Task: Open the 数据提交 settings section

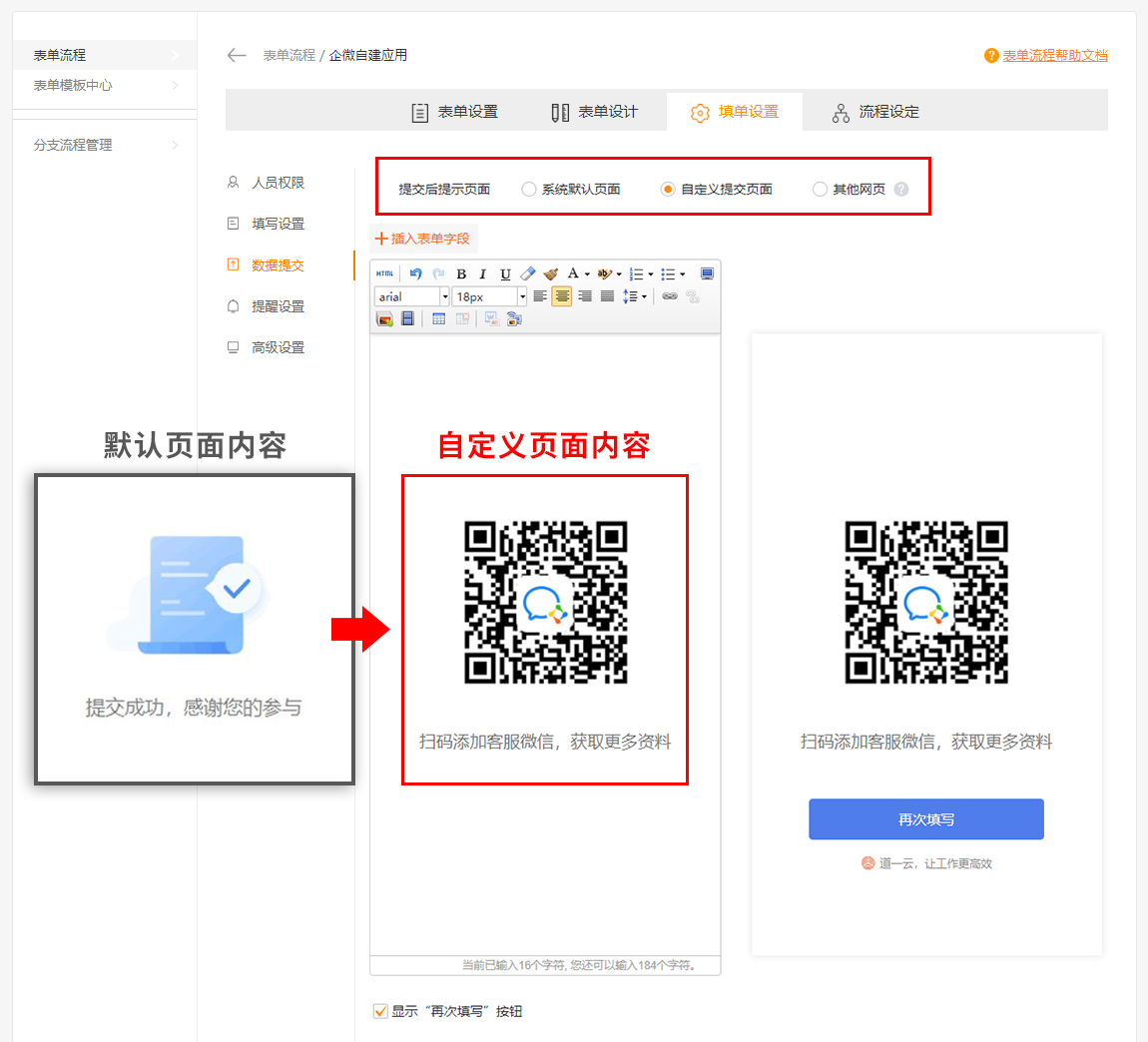Action: (x=266, y=265)
